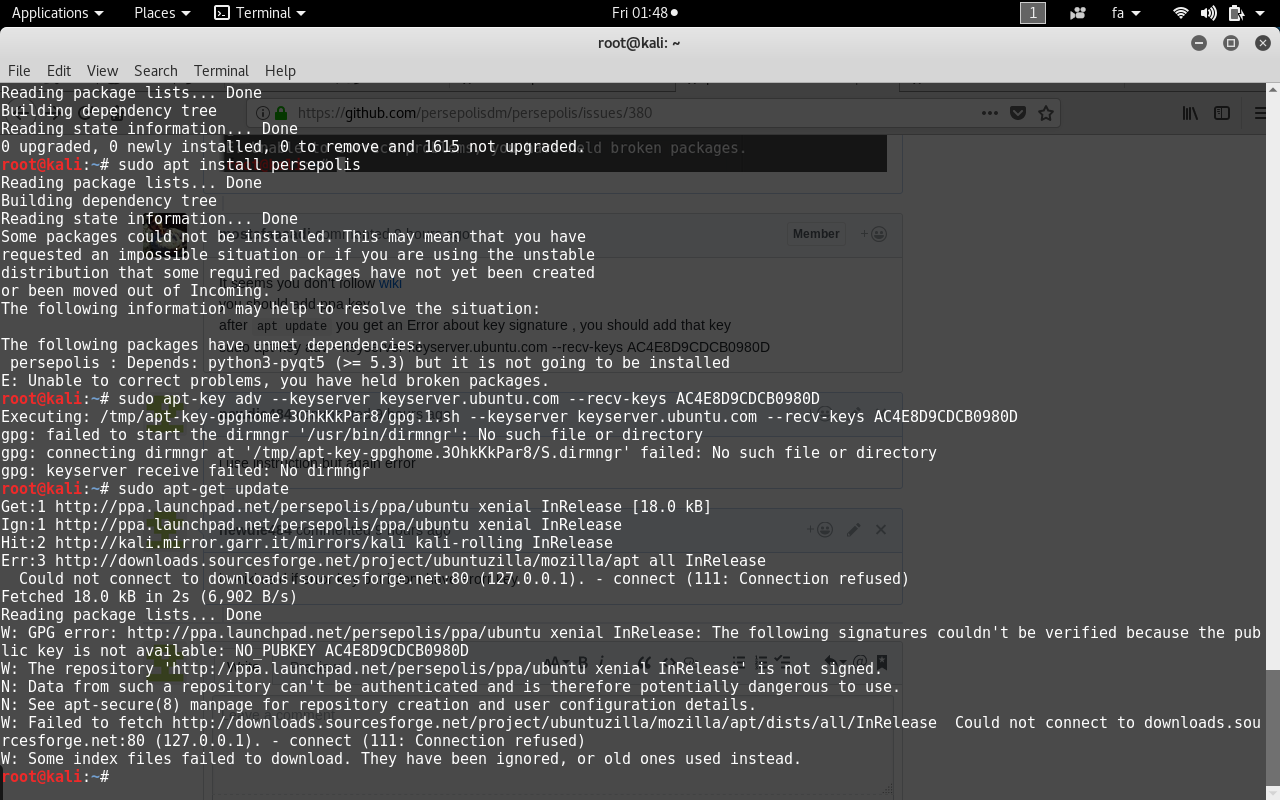Click the Wi-Fi status icon
This screenshot has height=800, width=1280.
[1181, 13]
